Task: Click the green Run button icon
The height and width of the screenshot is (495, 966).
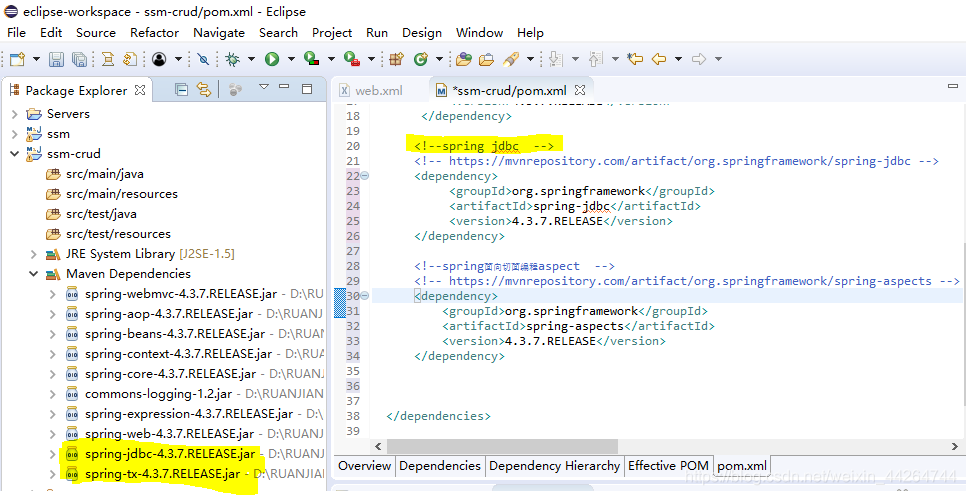Action: (272, 59)
